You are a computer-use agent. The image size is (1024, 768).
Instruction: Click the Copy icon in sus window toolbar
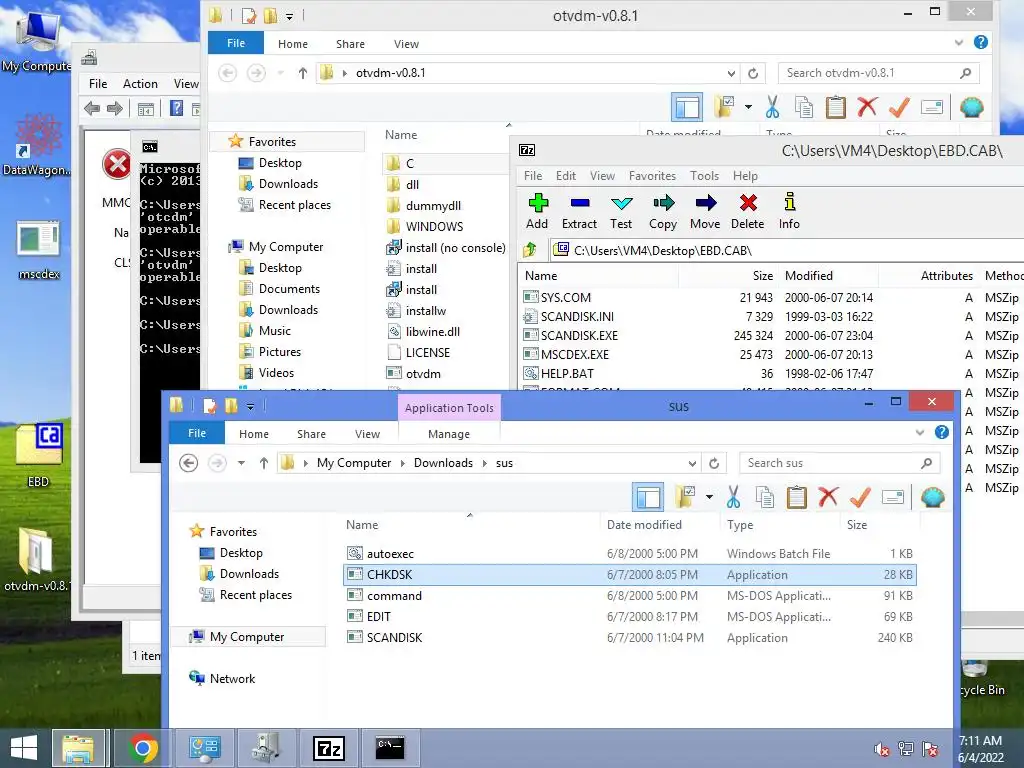click(x=765, y=498)
